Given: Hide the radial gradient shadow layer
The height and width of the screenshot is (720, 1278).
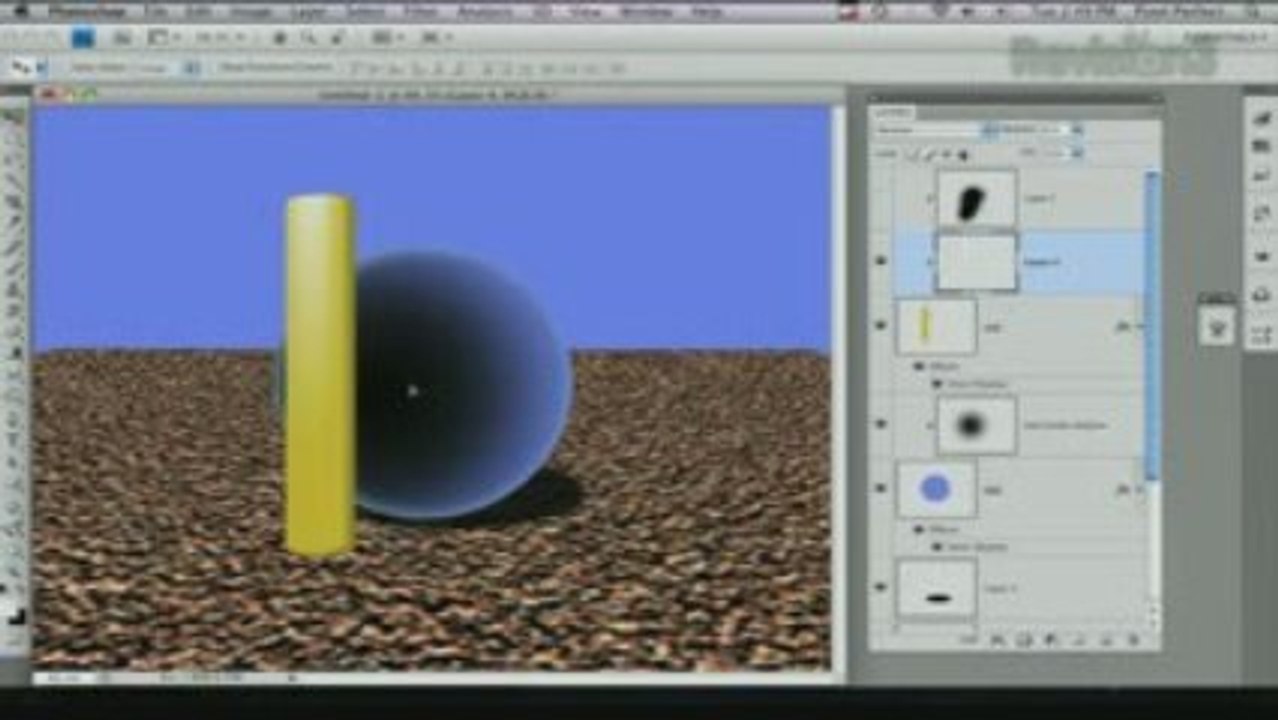Looking at the screenshot, I should (881, 424).
